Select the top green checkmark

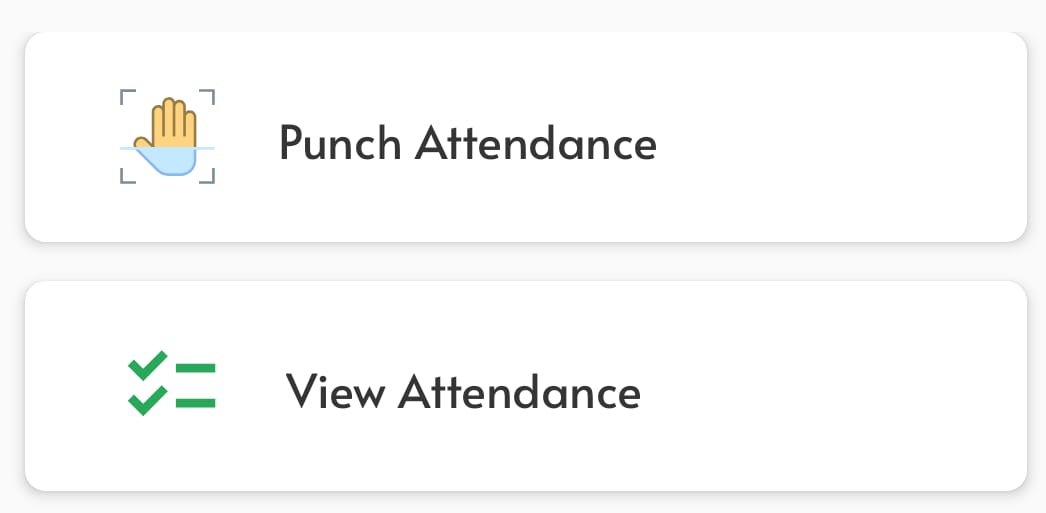[147, 365]
